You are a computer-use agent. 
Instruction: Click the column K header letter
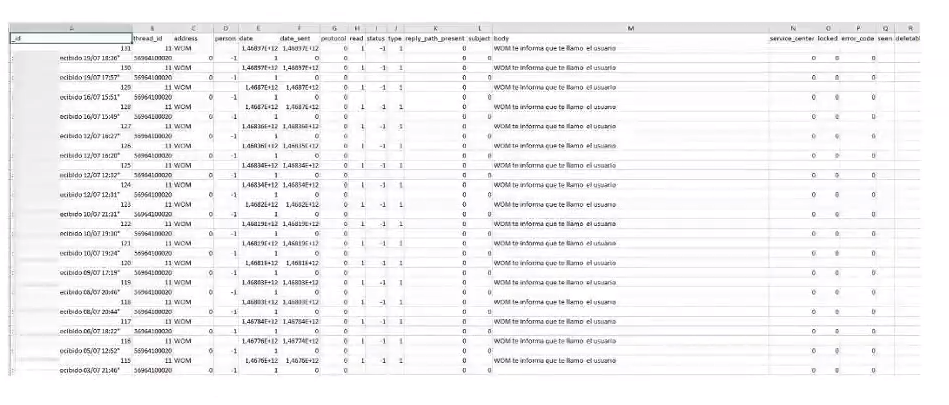tap(435, 28)
